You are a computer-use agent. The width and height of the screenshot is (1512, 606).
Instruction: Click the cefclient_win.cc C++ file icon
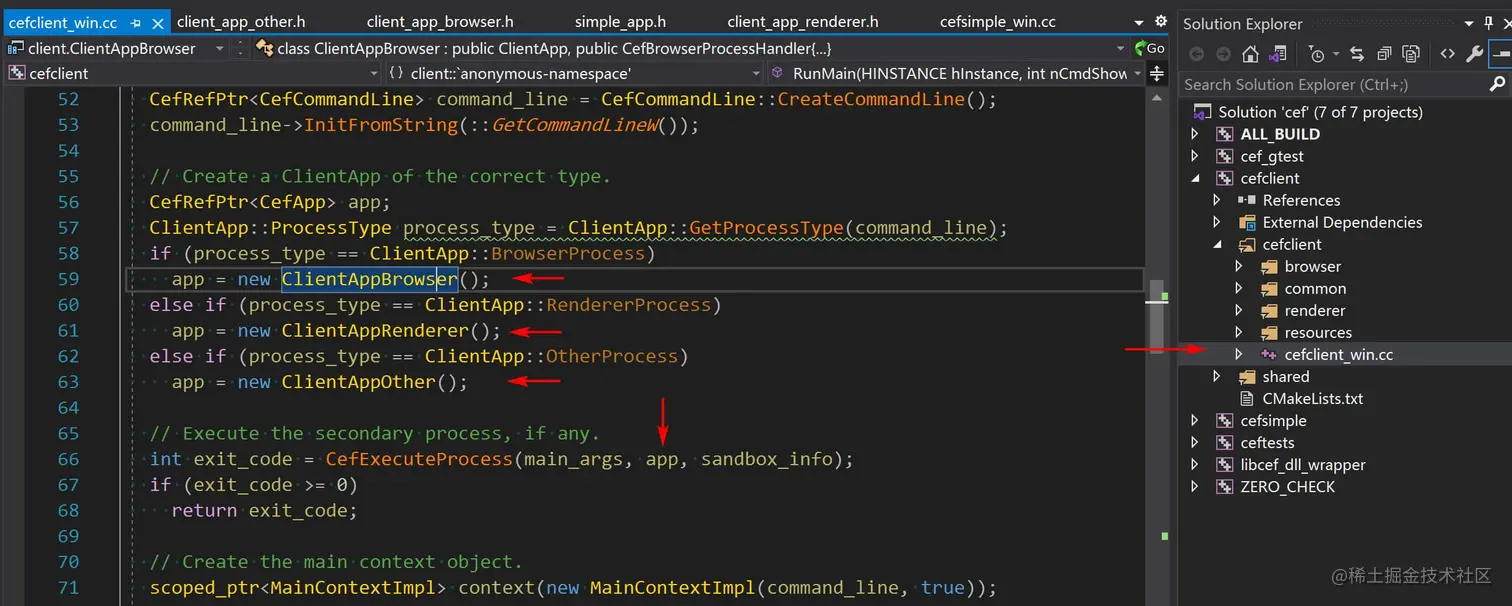pos(1268,354)
